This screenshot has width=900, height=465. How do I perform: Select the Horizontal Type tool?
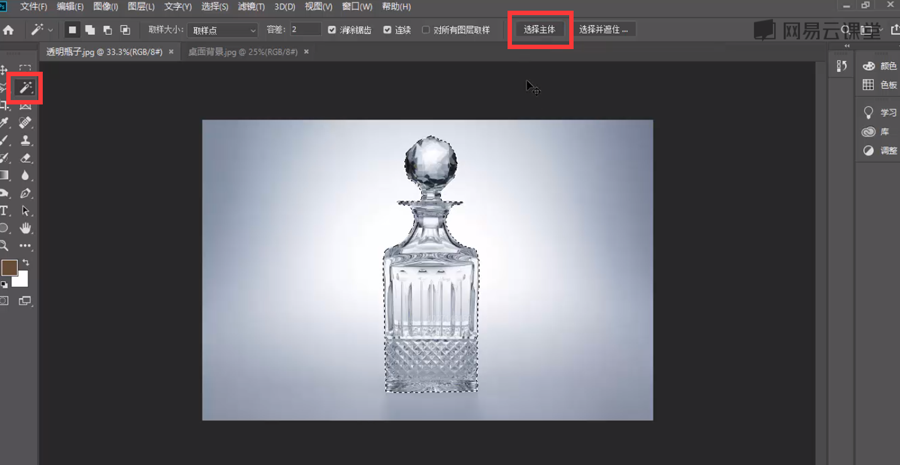[4, 211]
